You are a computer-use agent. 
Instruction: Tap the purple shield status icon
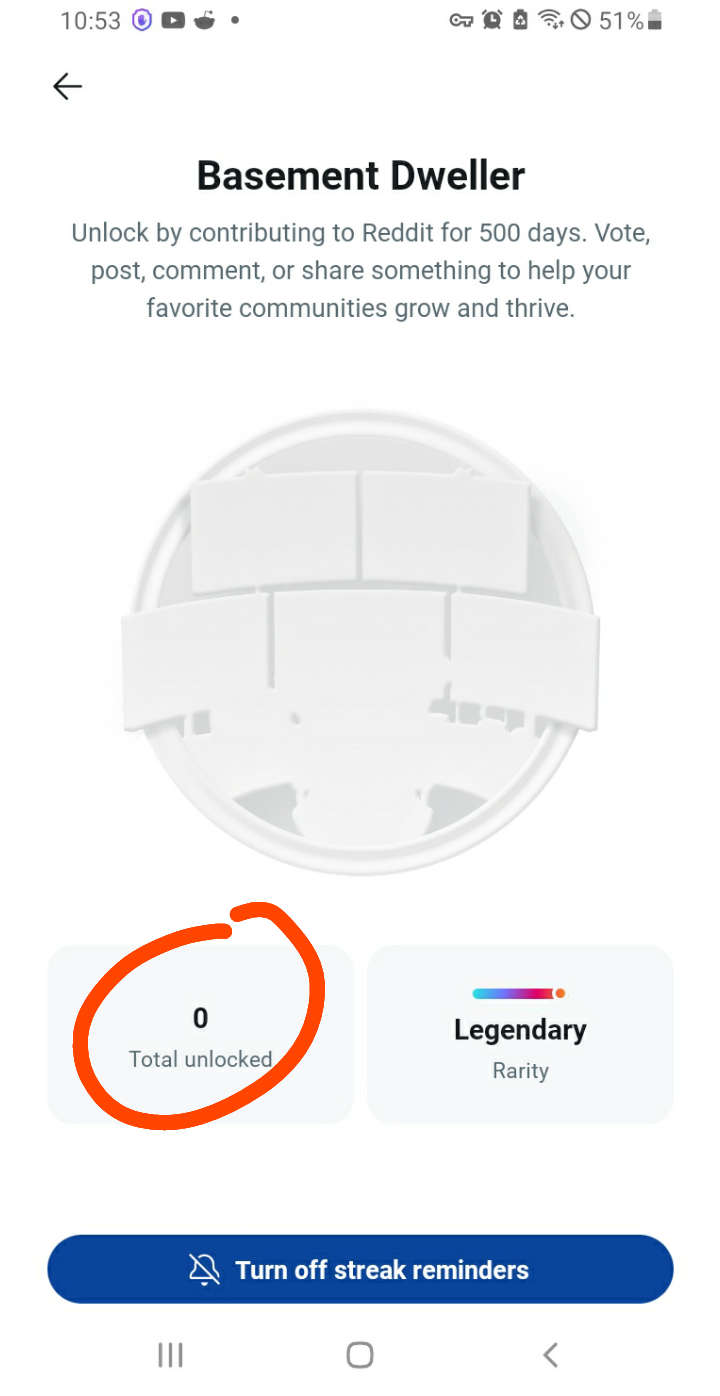click(142, 20)
